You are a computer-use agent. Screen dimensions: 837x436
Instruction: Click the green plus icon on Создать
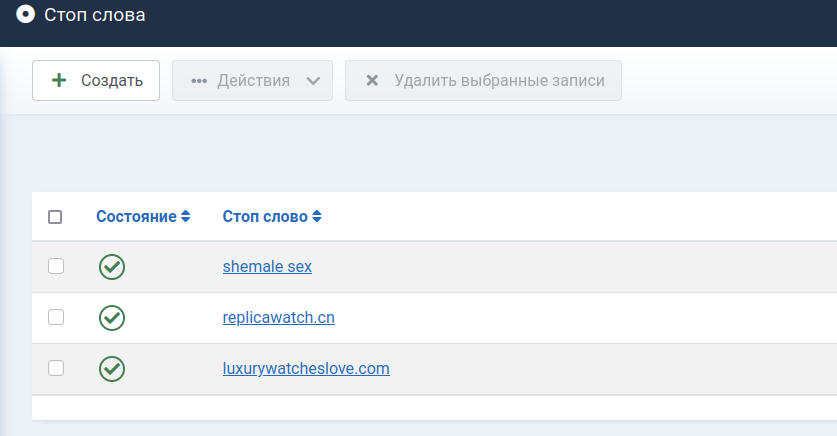tap(59, 80)
